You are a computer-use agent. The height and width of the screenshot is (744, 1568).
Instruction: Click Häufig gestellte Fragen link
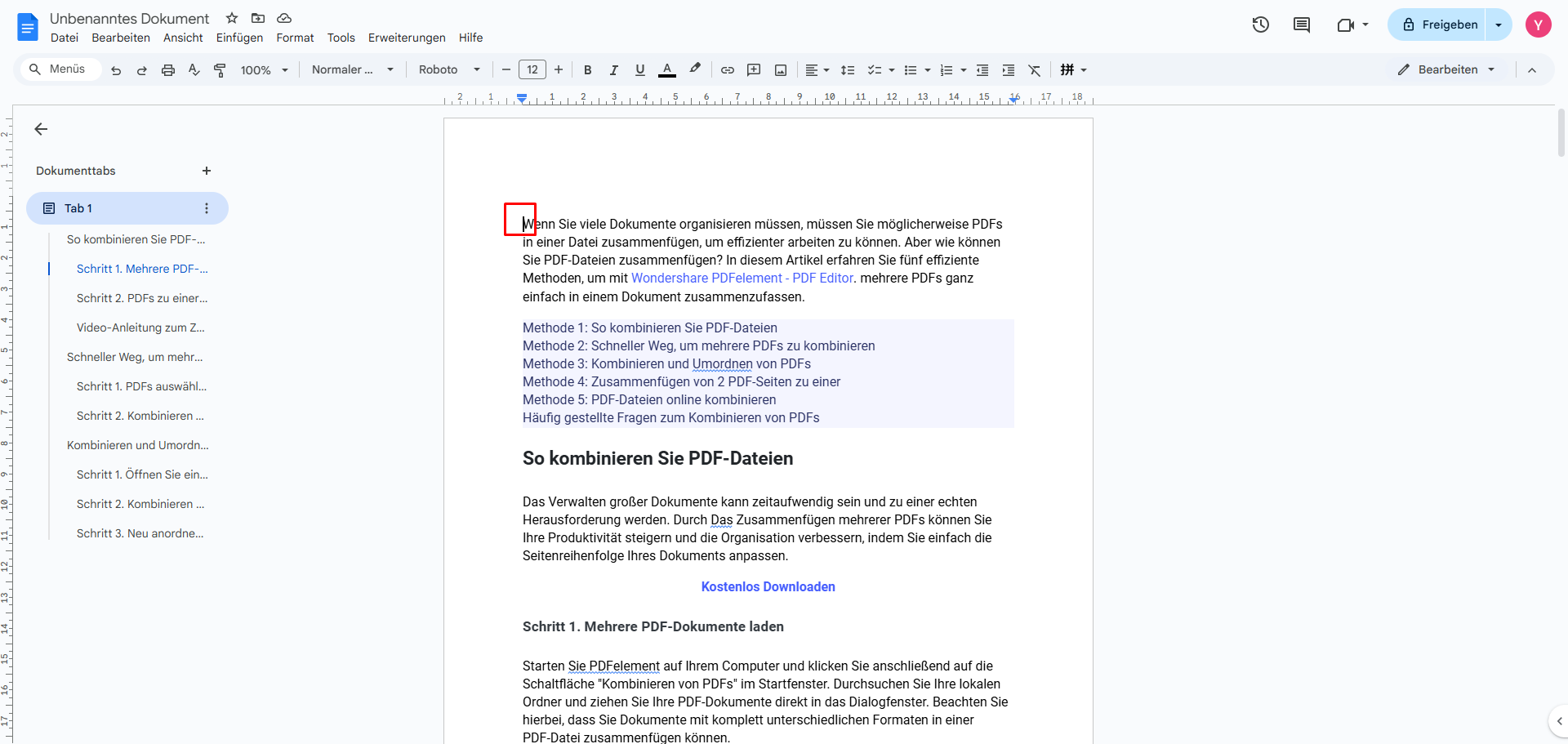671,418
